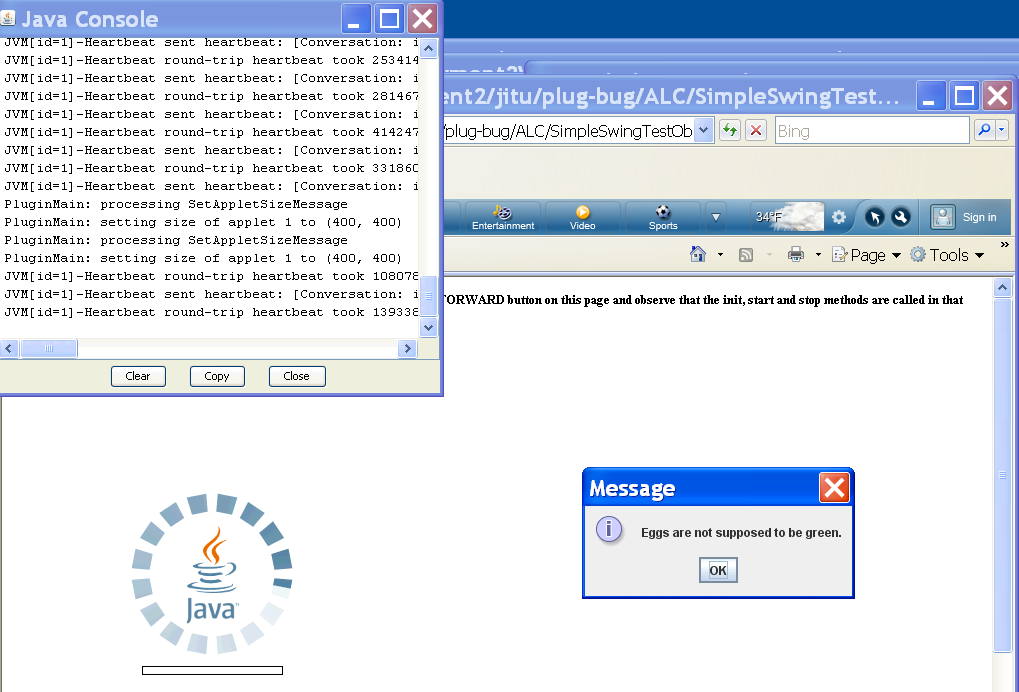Click the browser refresh icon
Screen dimensions: 1019x692
click(x=730, y=131)
